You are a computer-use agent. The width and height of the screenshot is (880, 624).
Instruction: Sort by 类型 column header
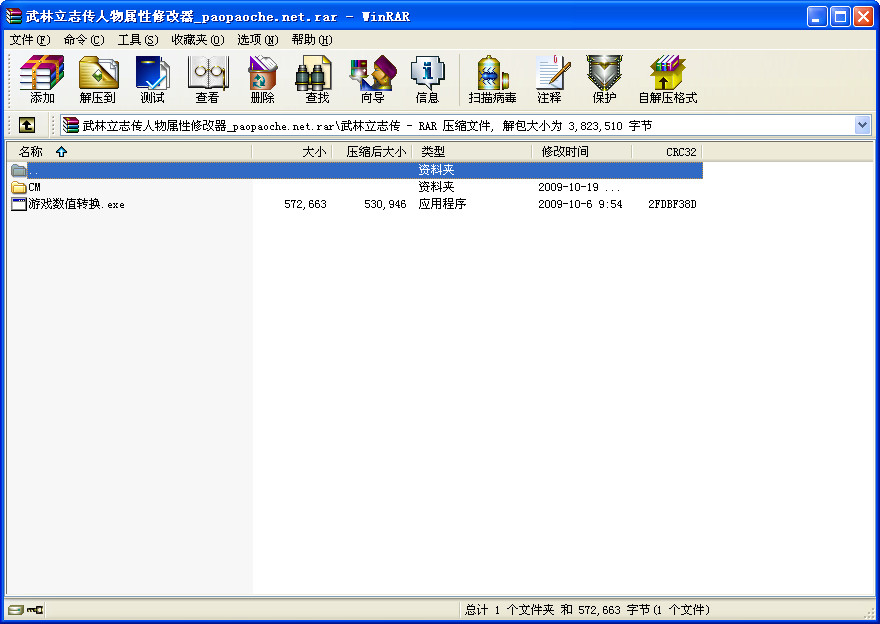471,152
